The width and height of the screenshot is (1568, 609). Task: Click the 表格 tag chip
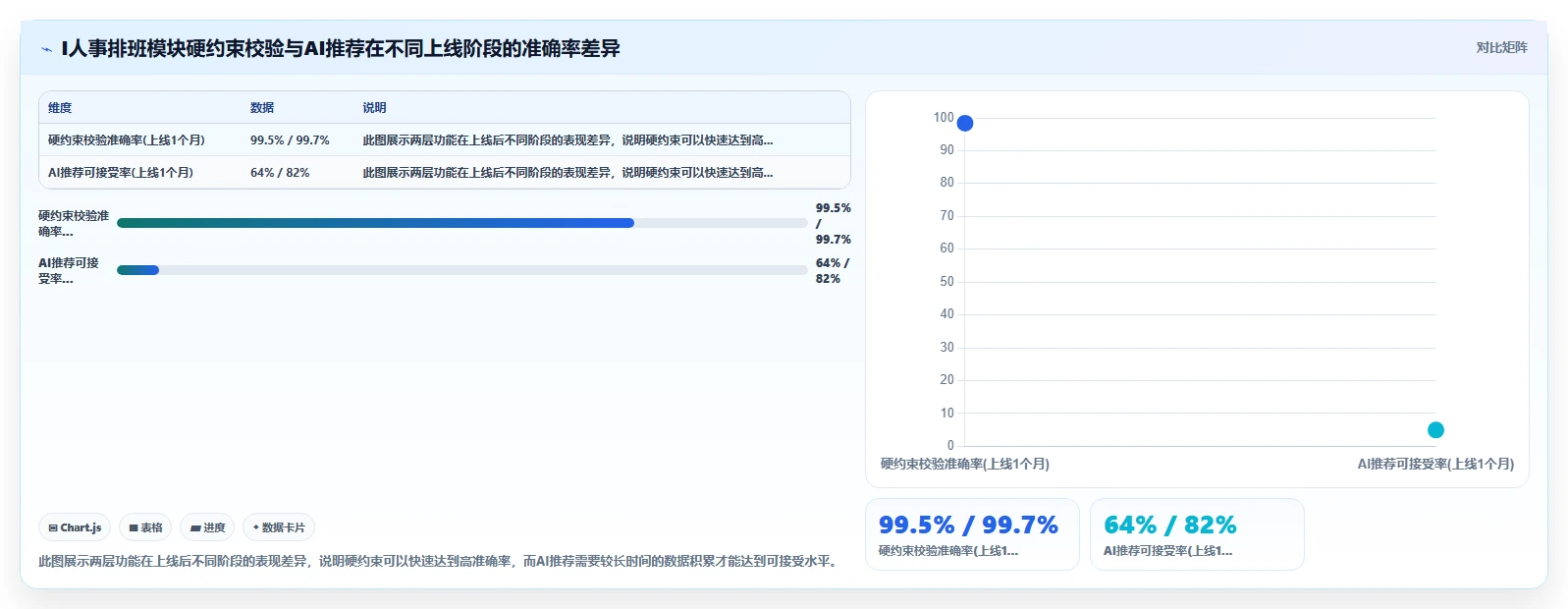point(145,527)
